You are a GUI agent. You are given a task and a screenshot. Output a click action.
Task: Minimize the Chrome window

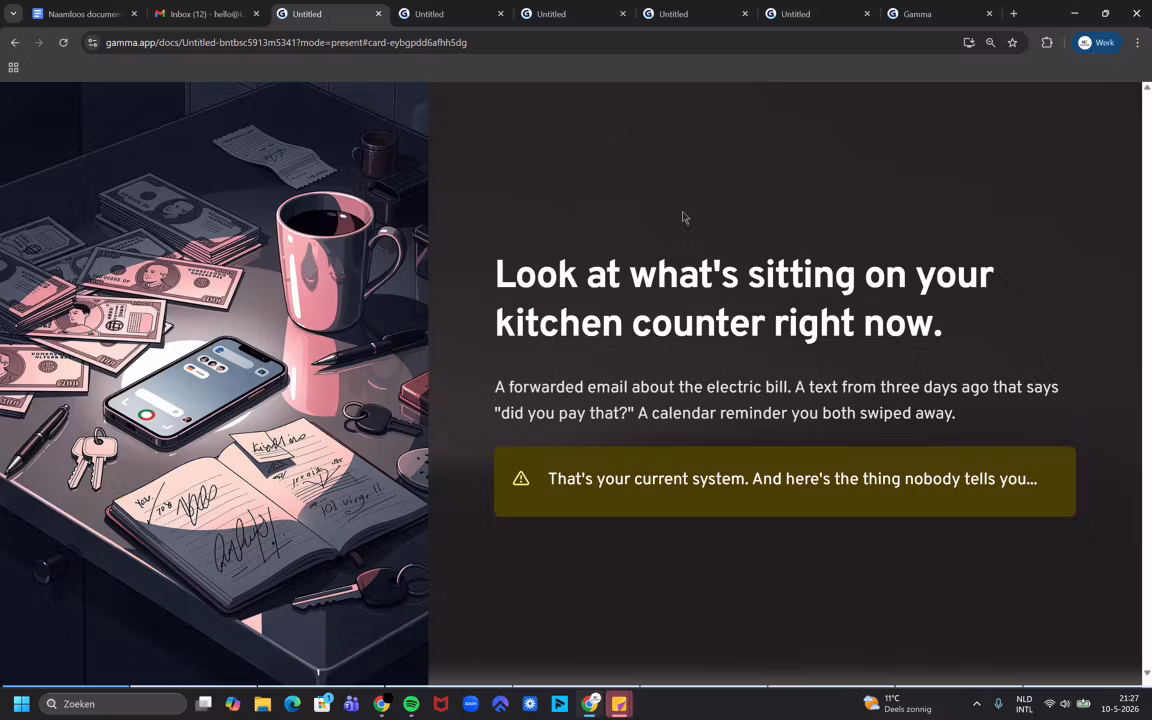click(x=1075, y=13)
